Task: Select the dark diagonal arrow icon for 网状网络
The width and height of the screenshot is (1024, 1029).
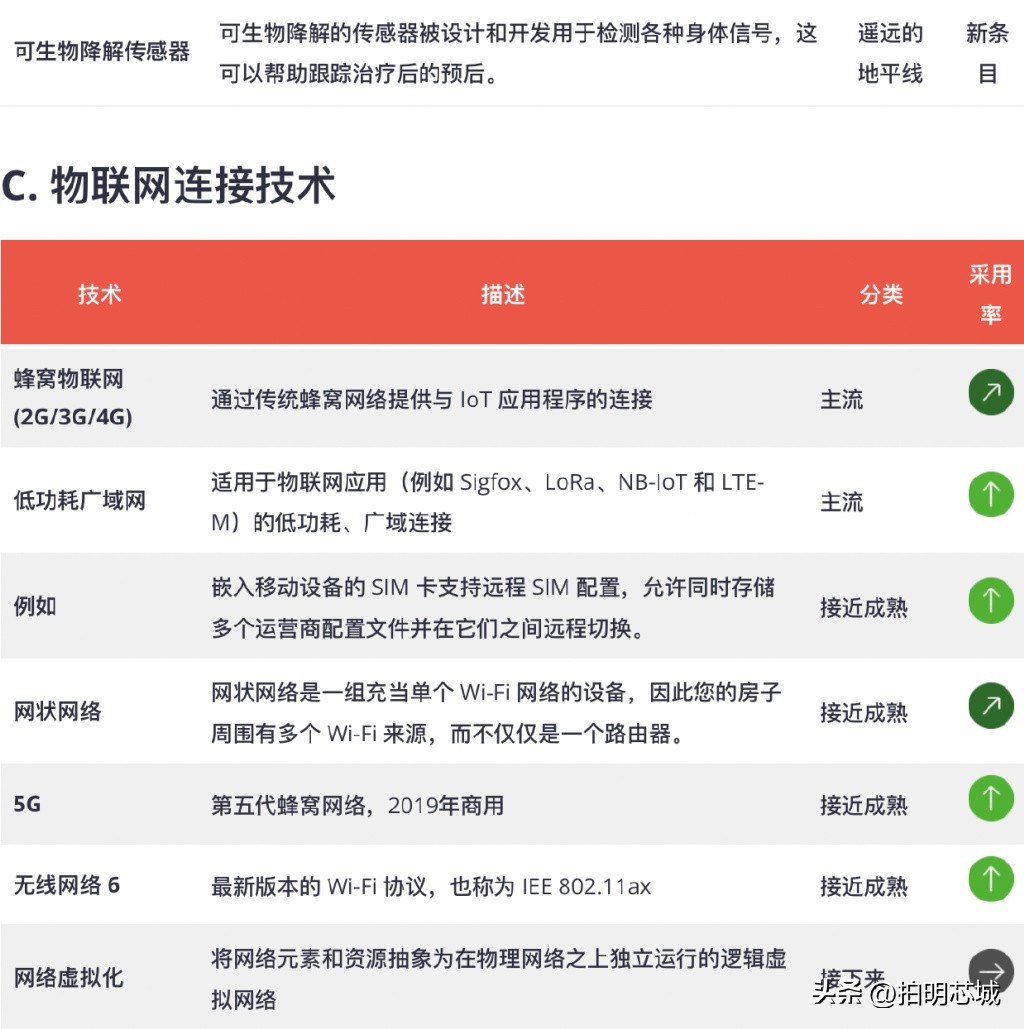Action: (x=990, y=705)
